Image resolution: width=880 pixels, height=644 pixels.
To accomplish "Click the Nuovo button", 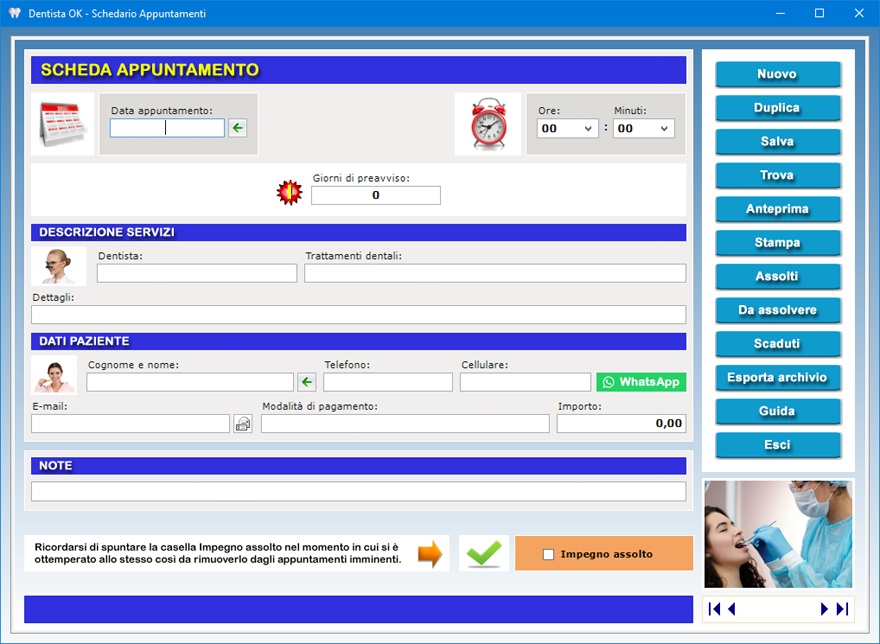I will pyautogui.click(x=778, y=74).
